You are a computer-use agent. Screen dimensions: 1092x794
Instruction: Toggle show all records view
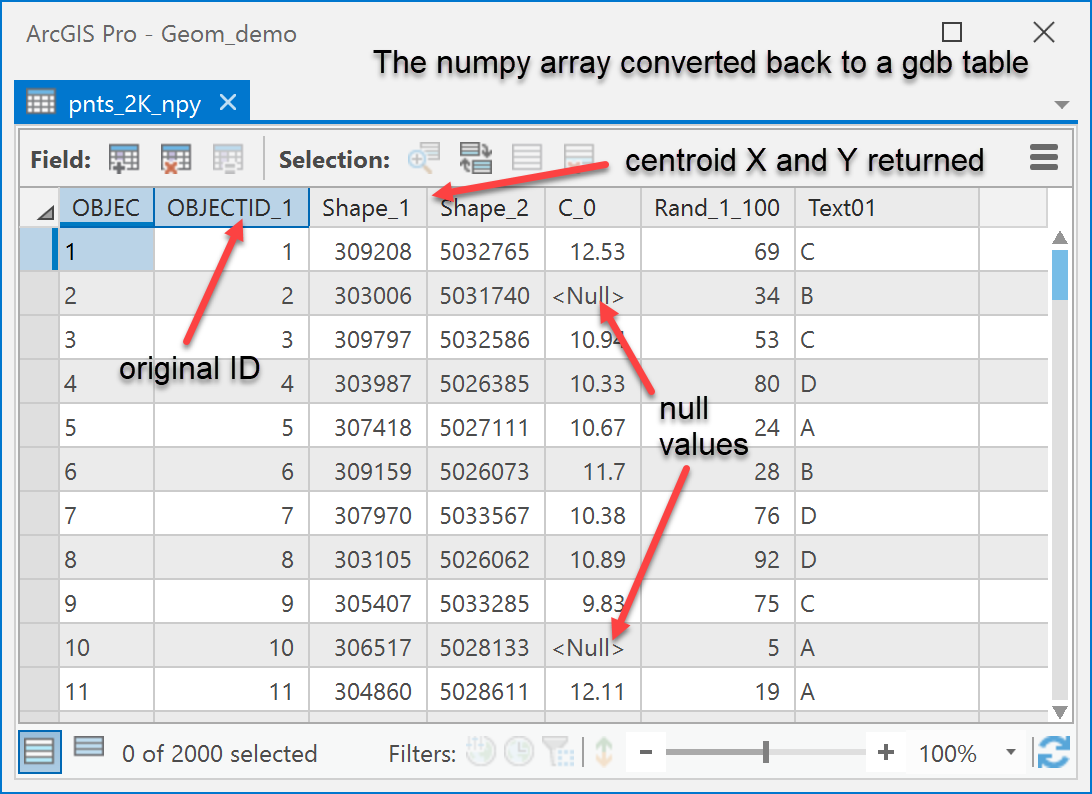[39, 752]
